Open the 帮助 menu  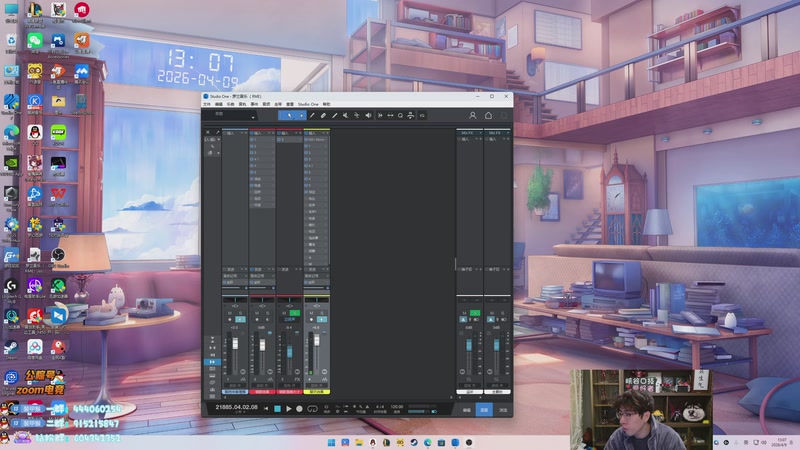click(327, 104)
